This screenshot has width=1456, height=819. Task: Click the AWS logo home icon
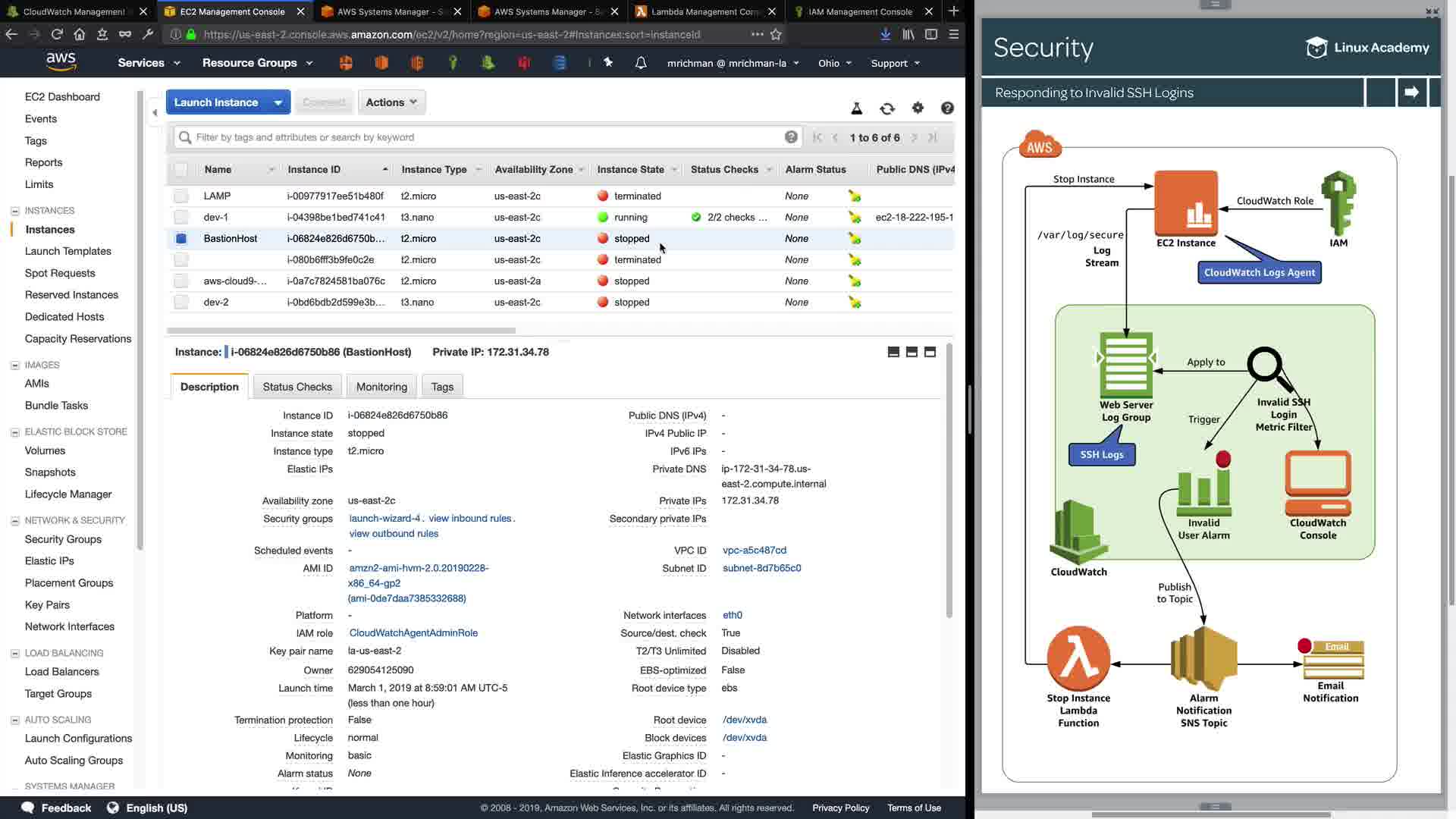[x=61, y=61]
